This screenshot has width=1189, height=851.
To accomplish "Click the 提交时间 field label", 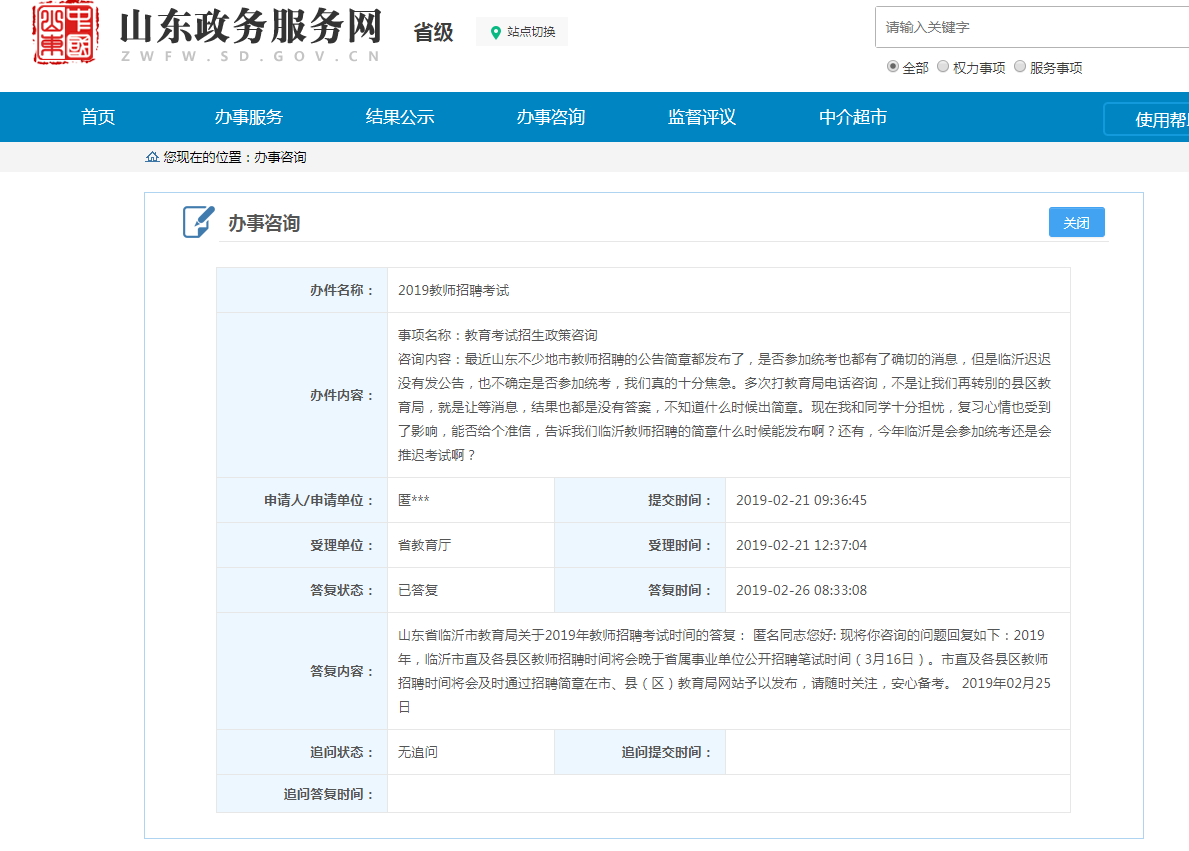I will [679, 500].
